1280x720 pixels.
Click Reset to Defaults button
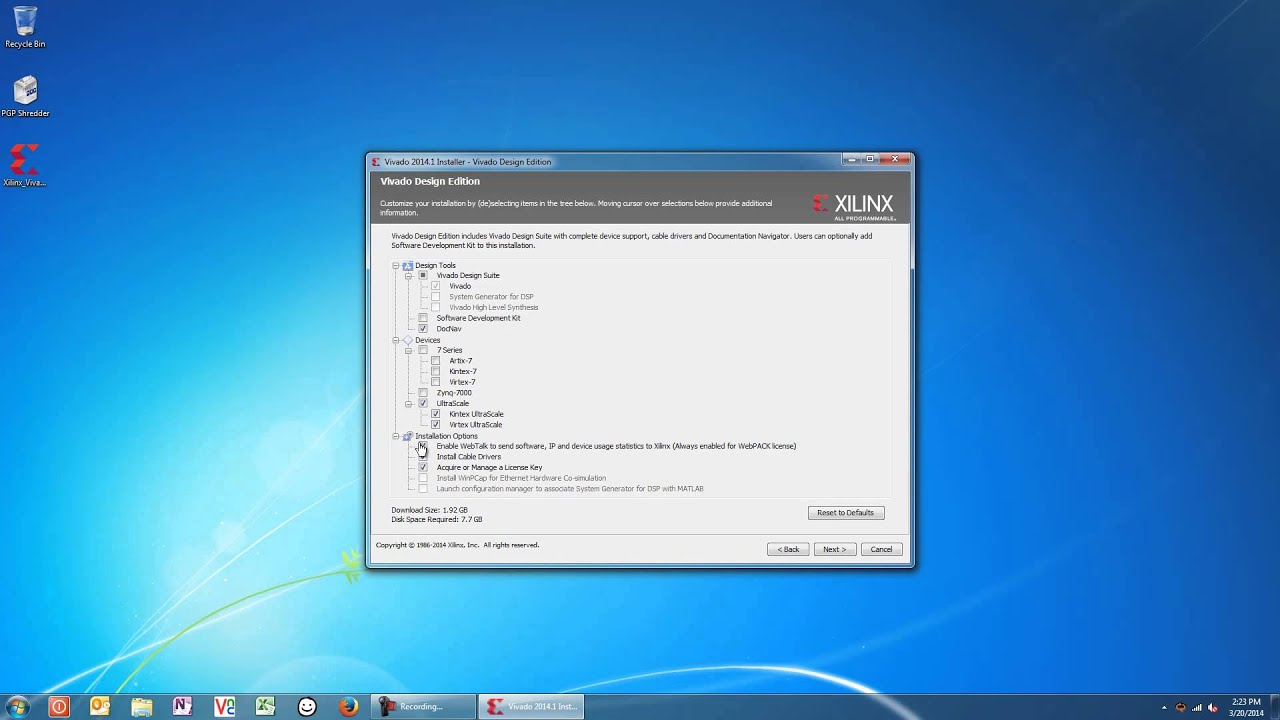[846, 512]
